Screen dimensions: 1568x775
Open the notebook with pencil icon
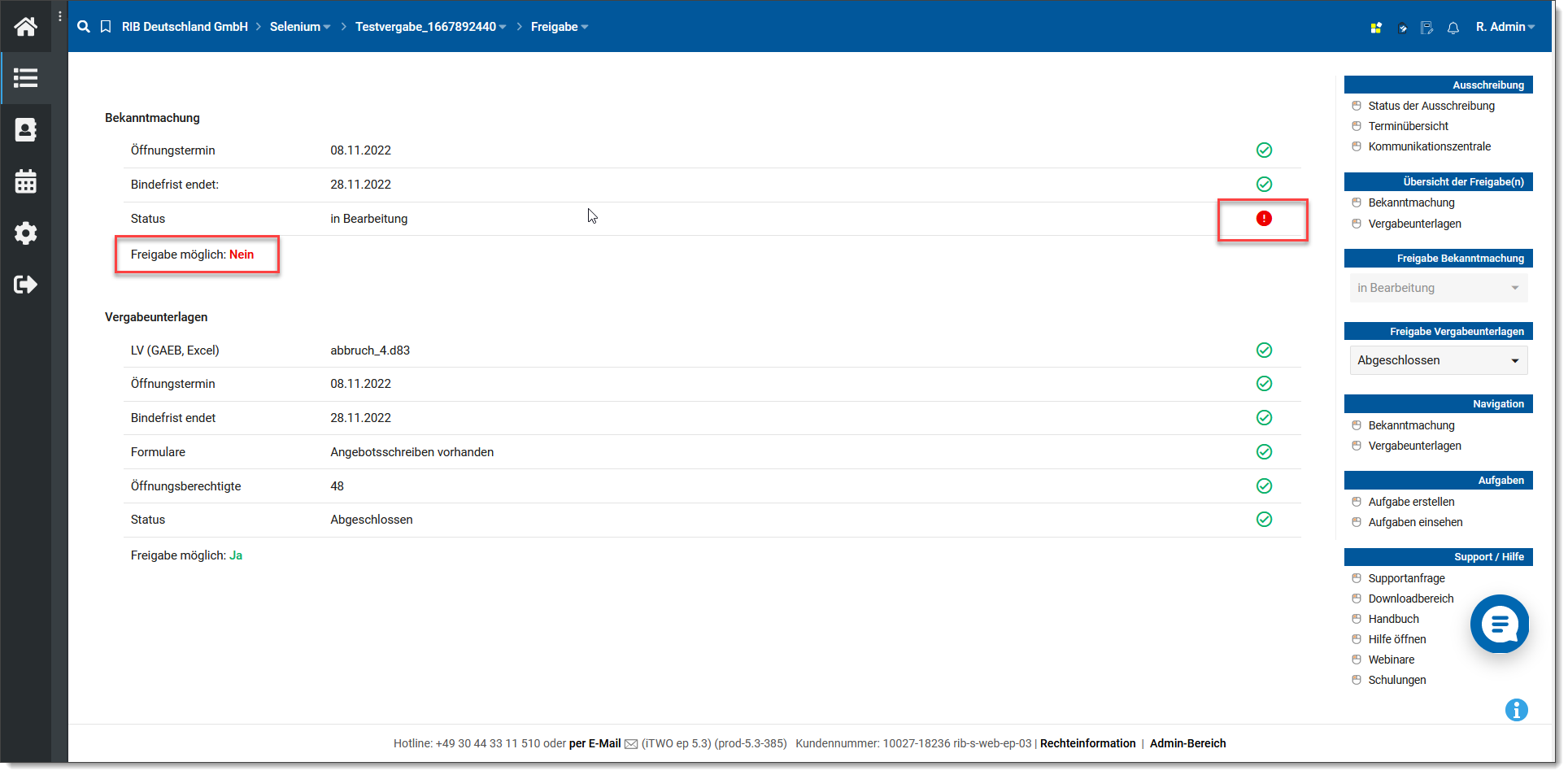click(1426, 28)
